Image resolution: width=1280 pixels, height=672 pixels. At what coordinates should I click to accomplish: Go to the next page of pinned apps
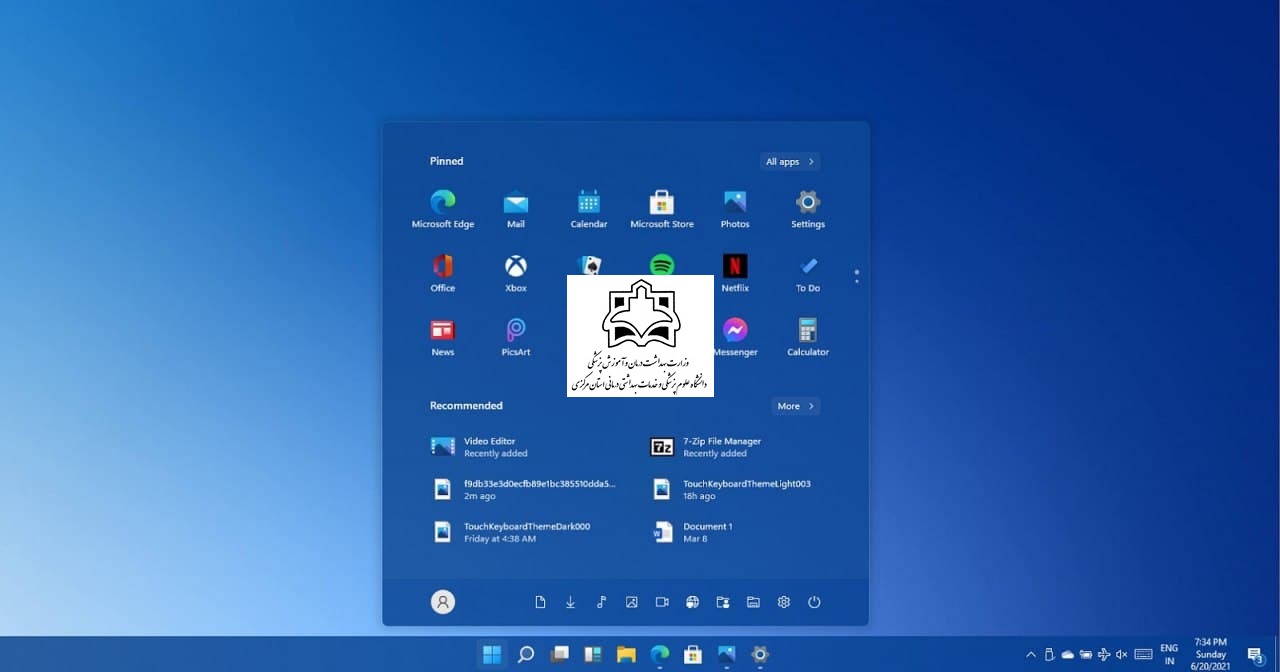(857, 281)
